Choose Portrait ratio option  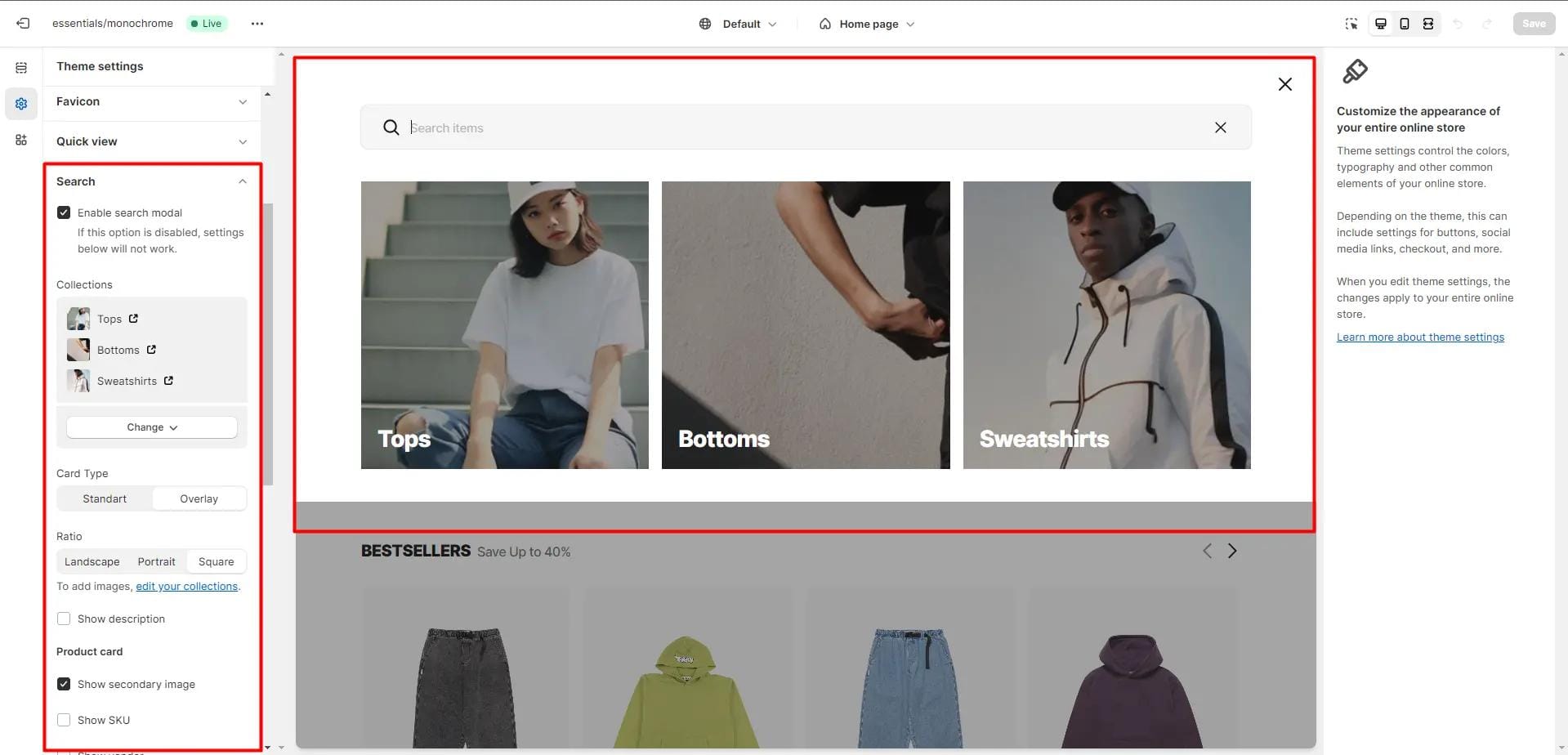156,561
